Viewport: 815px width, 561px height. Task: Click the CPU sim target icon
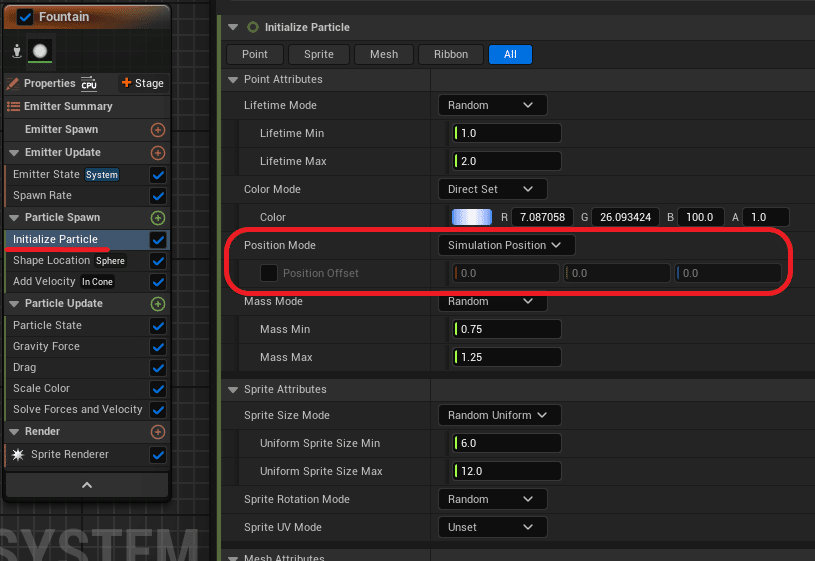(89, 83)
